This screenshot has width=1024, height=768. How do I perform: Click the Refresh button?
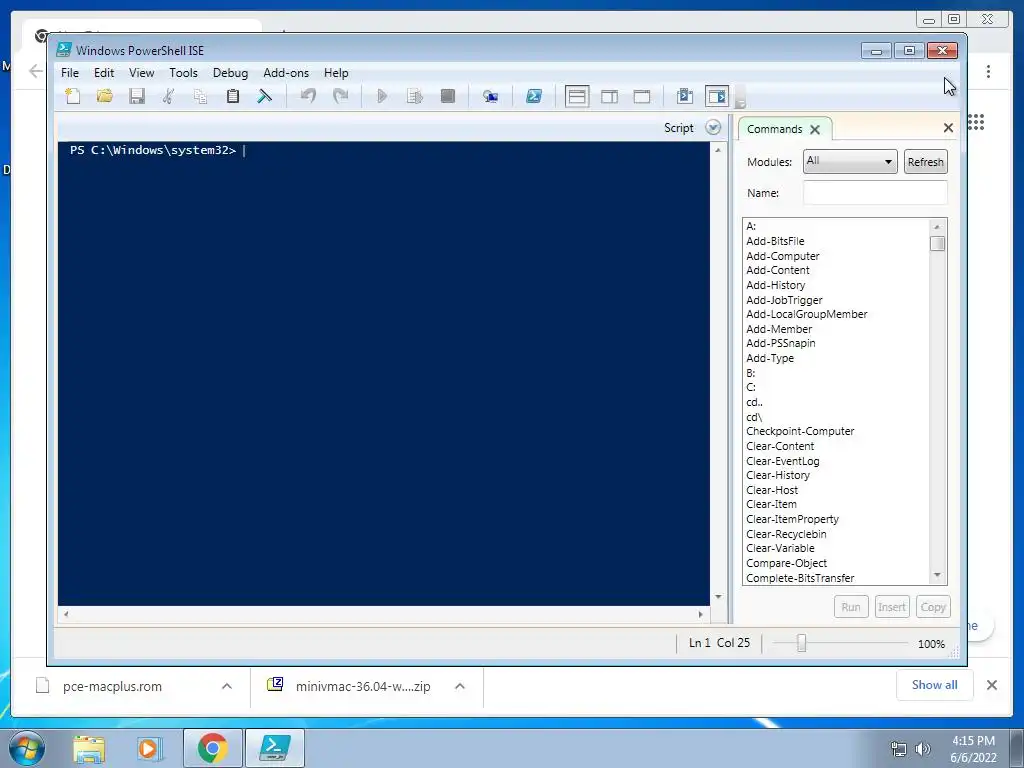tap(925, 162)
